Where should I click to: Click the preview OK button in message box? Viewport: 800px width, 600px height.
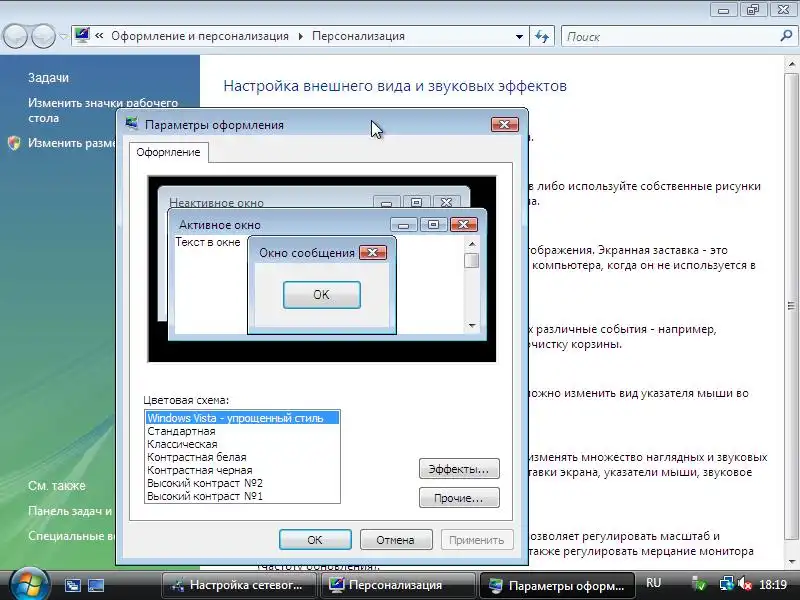(321, 295)
